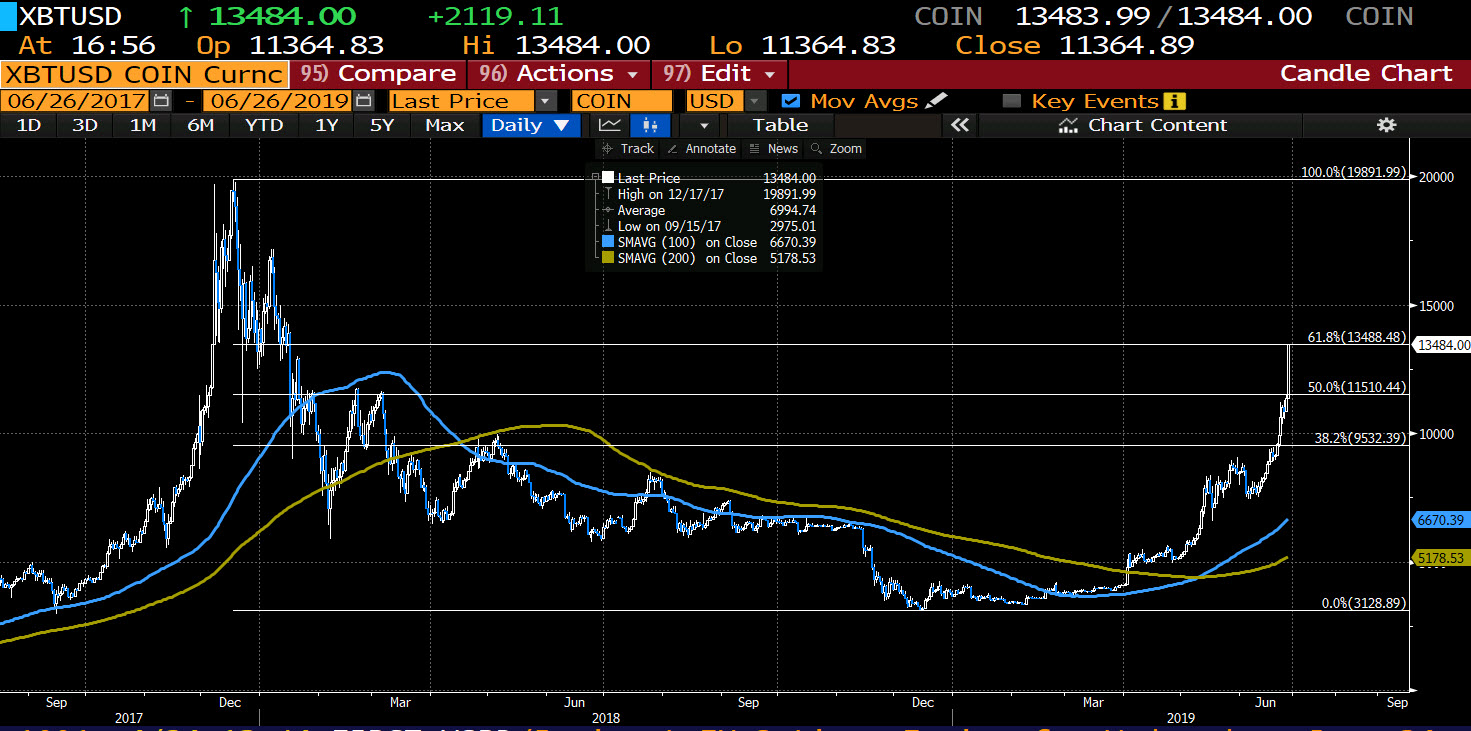Collapse the legend tree minus box

(x=595, y=178)
